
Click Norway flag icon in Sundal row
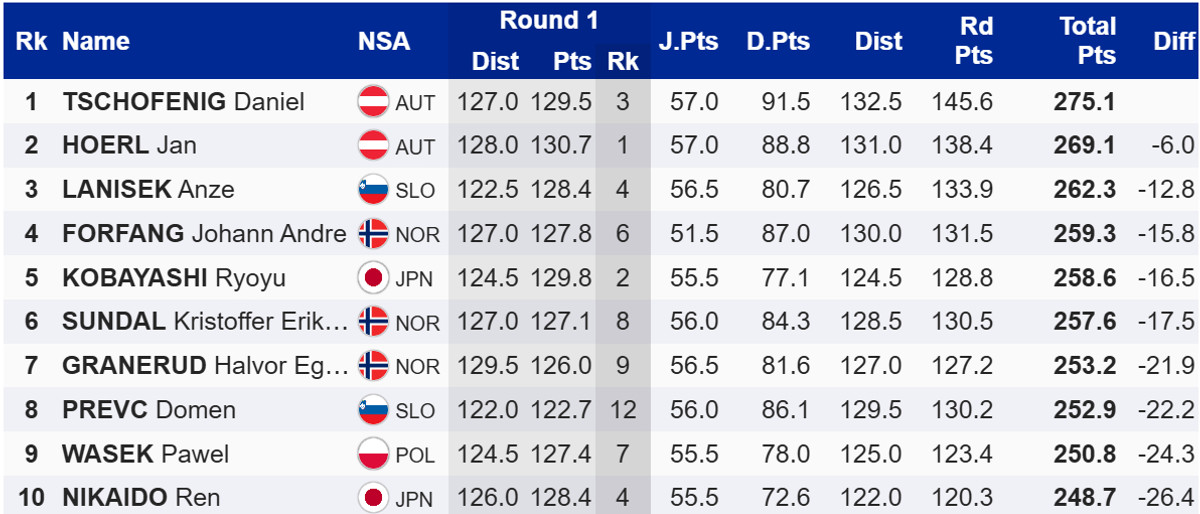point(373,322)
